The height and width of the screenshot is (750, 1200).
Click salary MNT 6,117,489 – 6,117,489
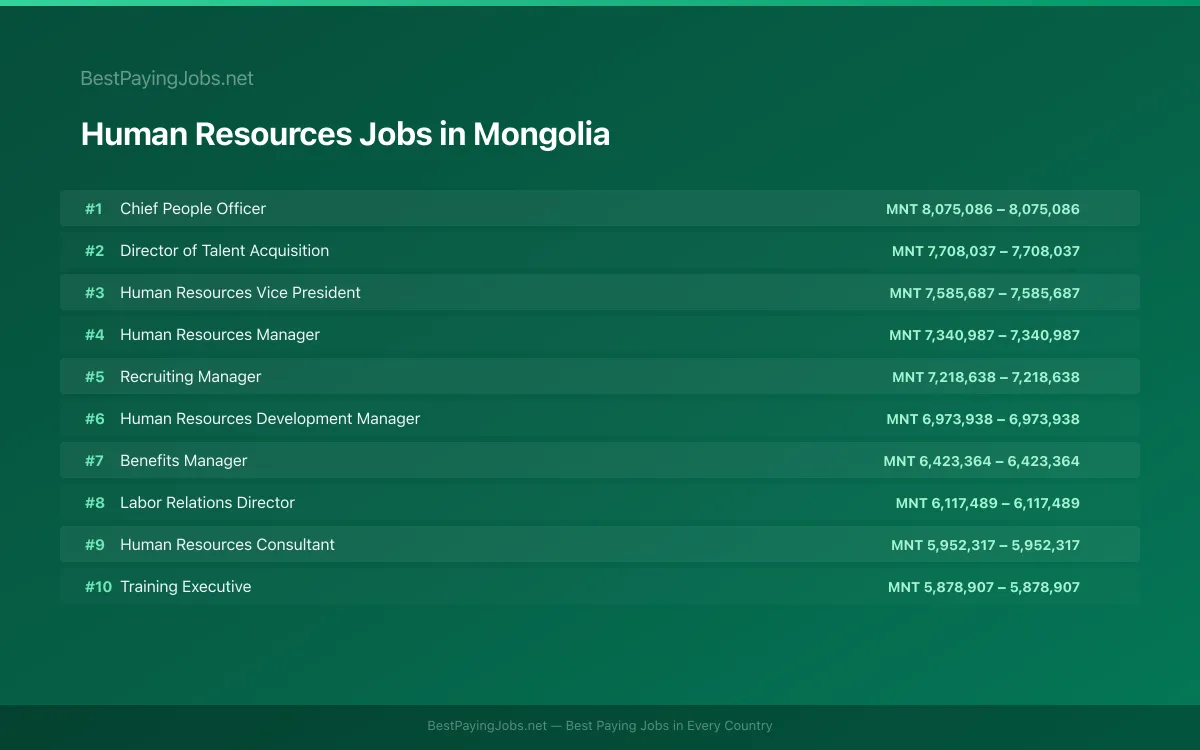pos(988,503)
